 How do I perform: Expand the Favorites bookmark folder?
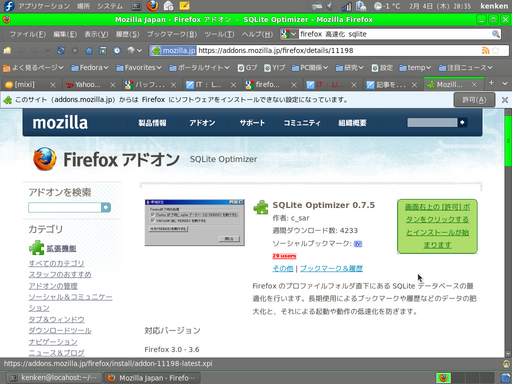(x=139, y=68)
